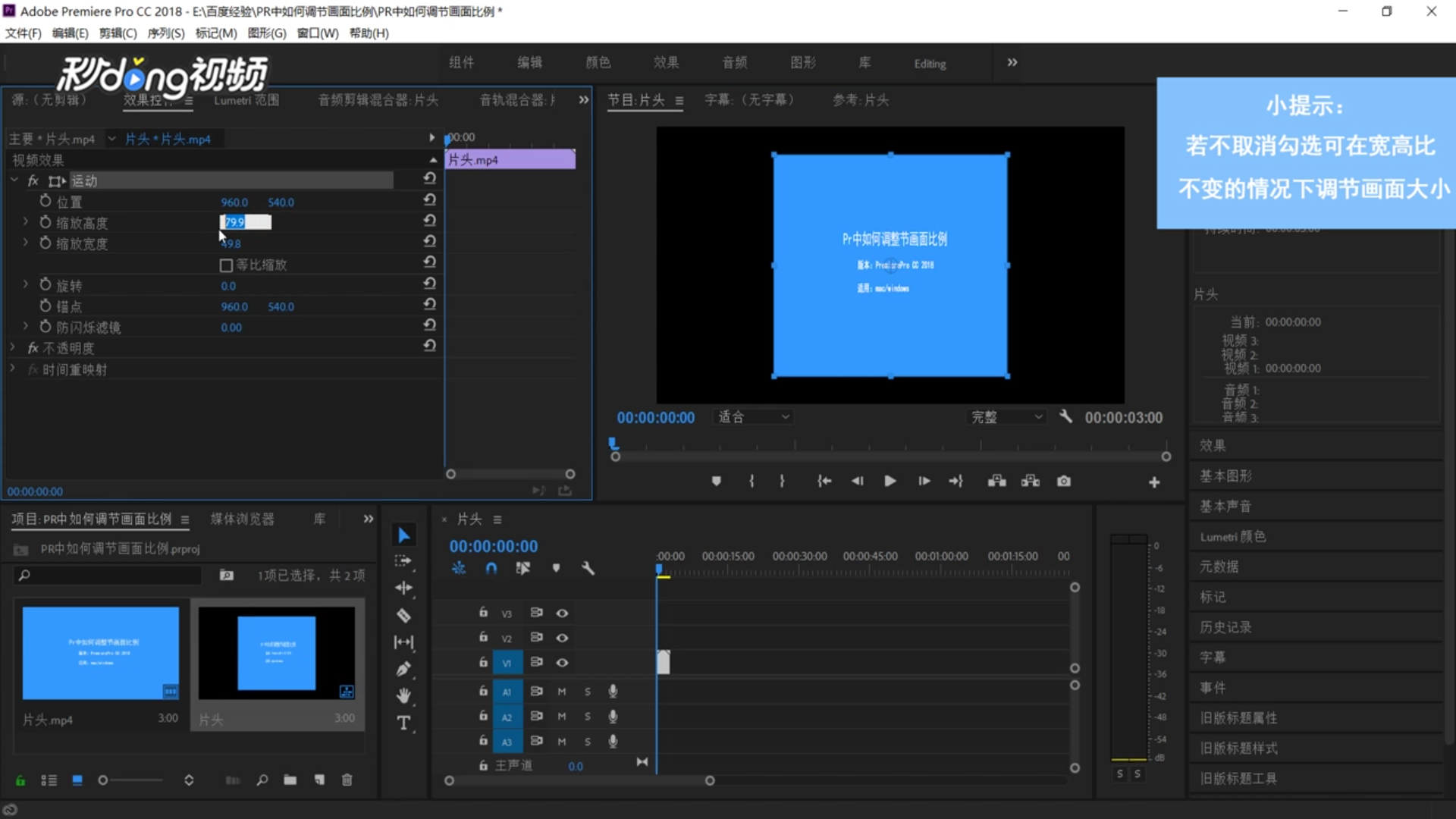Screen dimensions: 1456x819
Task: Click the Extract button
Action: pyautogui.click(x=1030, y=482)
